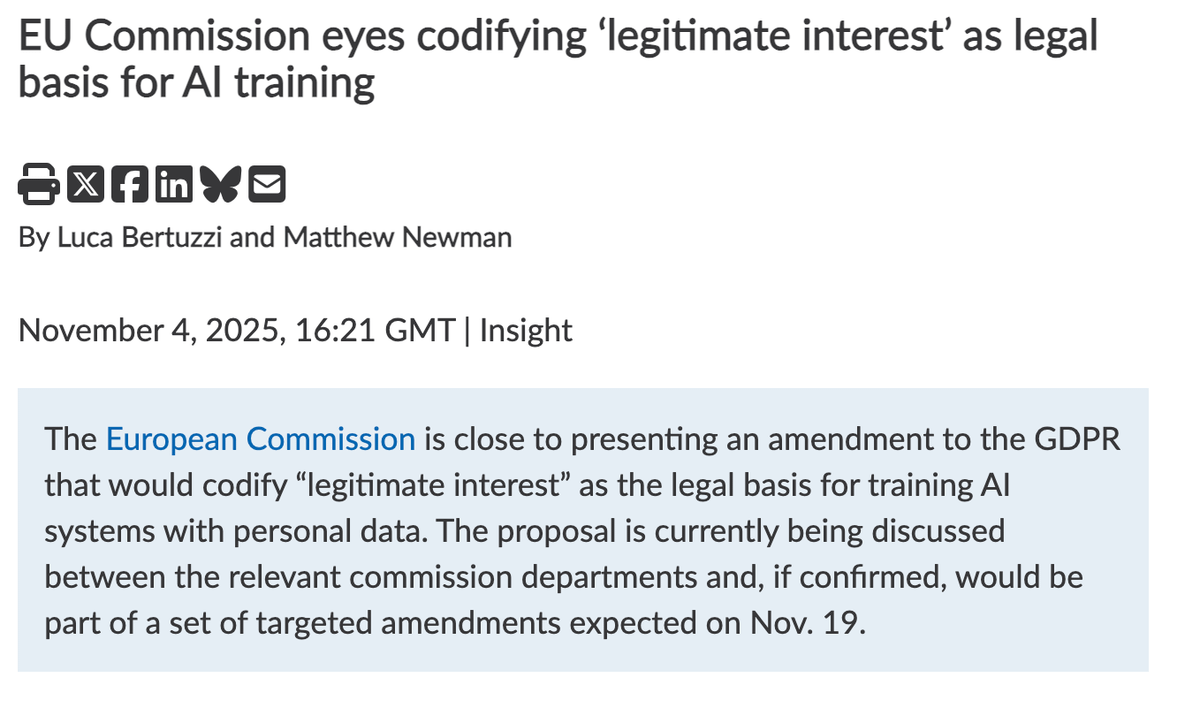1200x702 pixels.
Task: Share the article on Facebook
Action: 132,184
